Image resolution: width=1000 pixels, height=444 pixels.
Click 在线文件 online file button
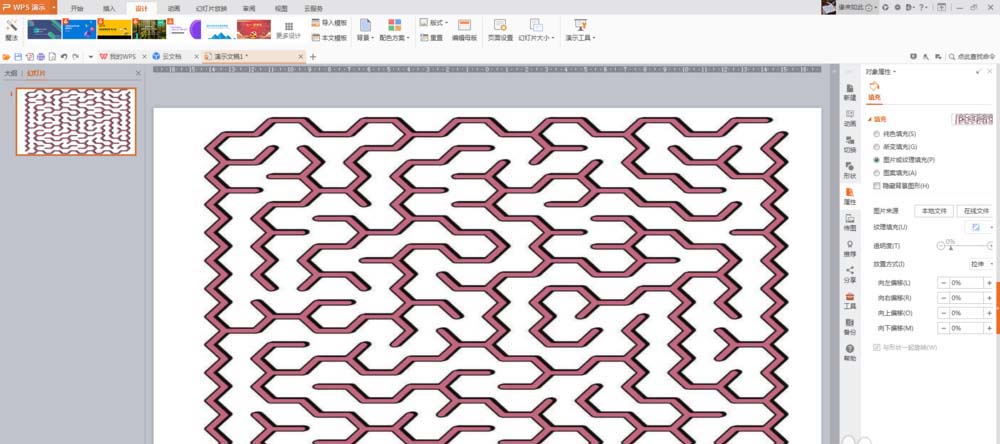pyautogui.click(x=976, y=211)
